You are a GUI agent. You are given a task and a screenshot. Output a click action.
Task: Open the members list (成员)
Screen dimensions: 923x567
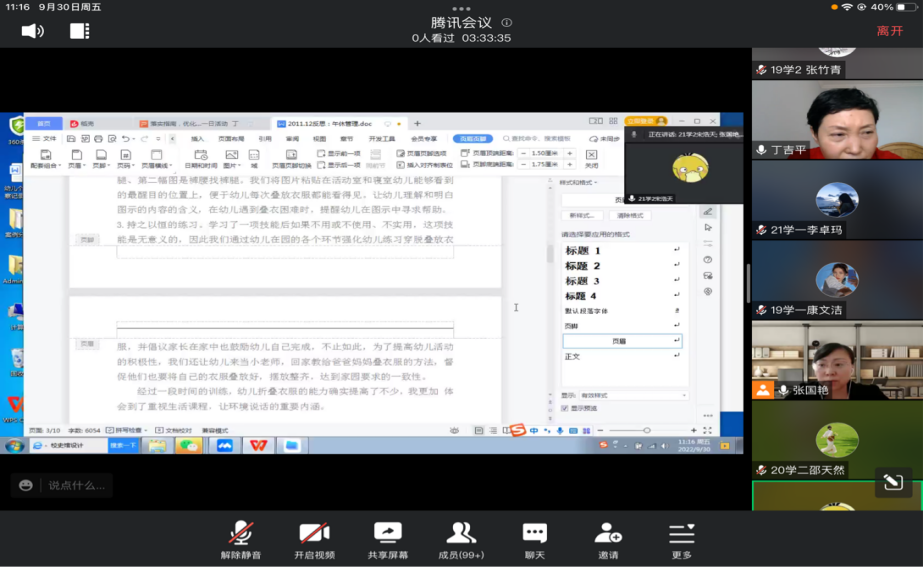pyautogui.click(x=461, y=539)
